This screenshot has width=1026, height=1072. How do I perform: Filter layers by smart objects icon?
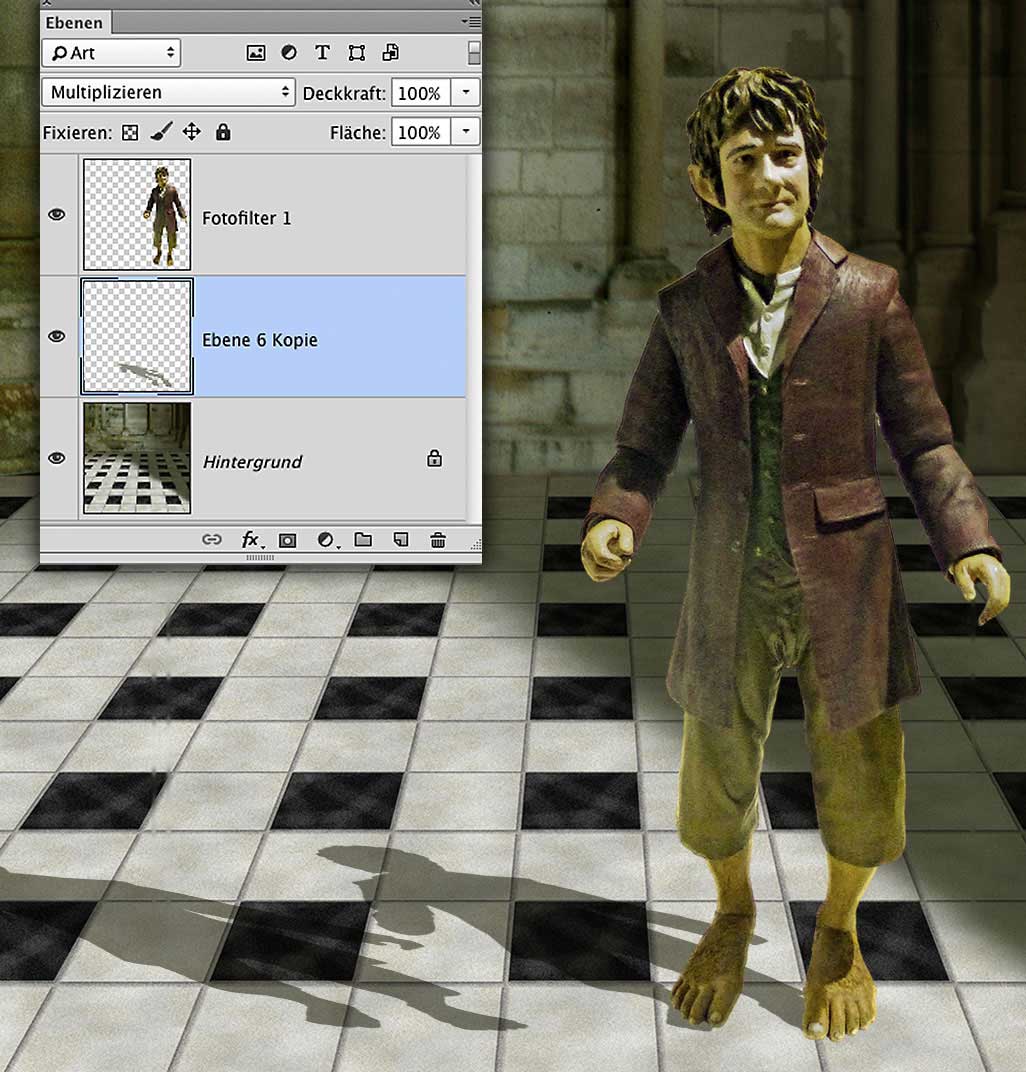click(390, 53)
